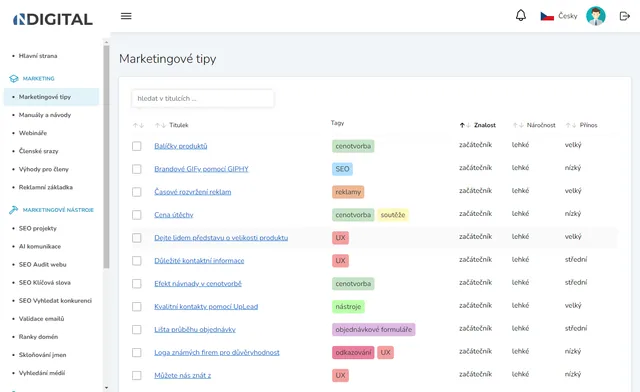The height and width of the screenshot is (392, 640).
Task: Check the Efekt návnady v cenotvorbě checkbox
Action: coord(137,283)
